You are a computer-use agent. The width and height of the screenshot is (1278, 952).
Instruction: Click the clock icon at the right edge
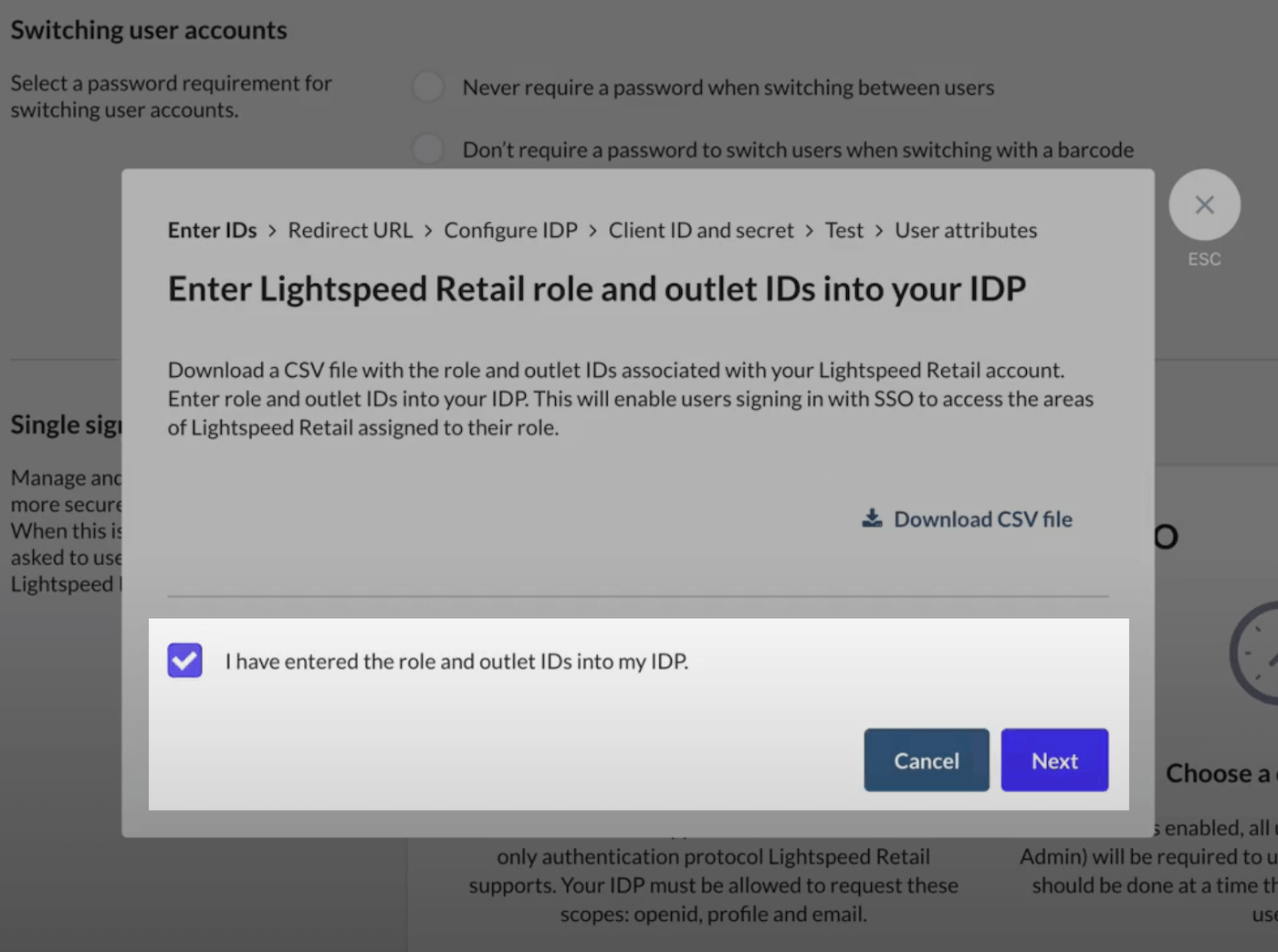click(x=1257, y=653)
